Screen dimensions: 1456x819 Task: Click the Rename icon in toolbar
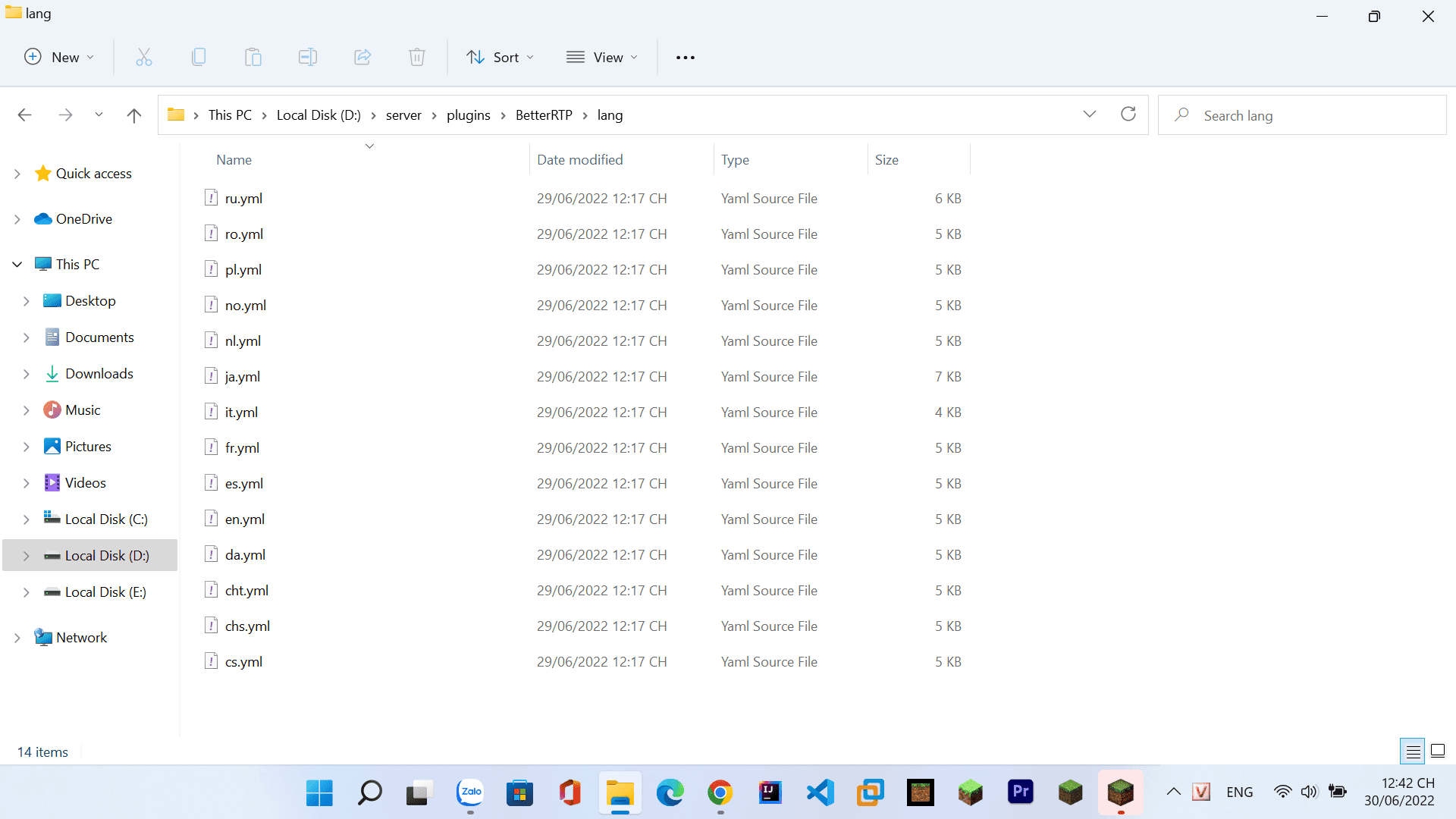[308, 57]
